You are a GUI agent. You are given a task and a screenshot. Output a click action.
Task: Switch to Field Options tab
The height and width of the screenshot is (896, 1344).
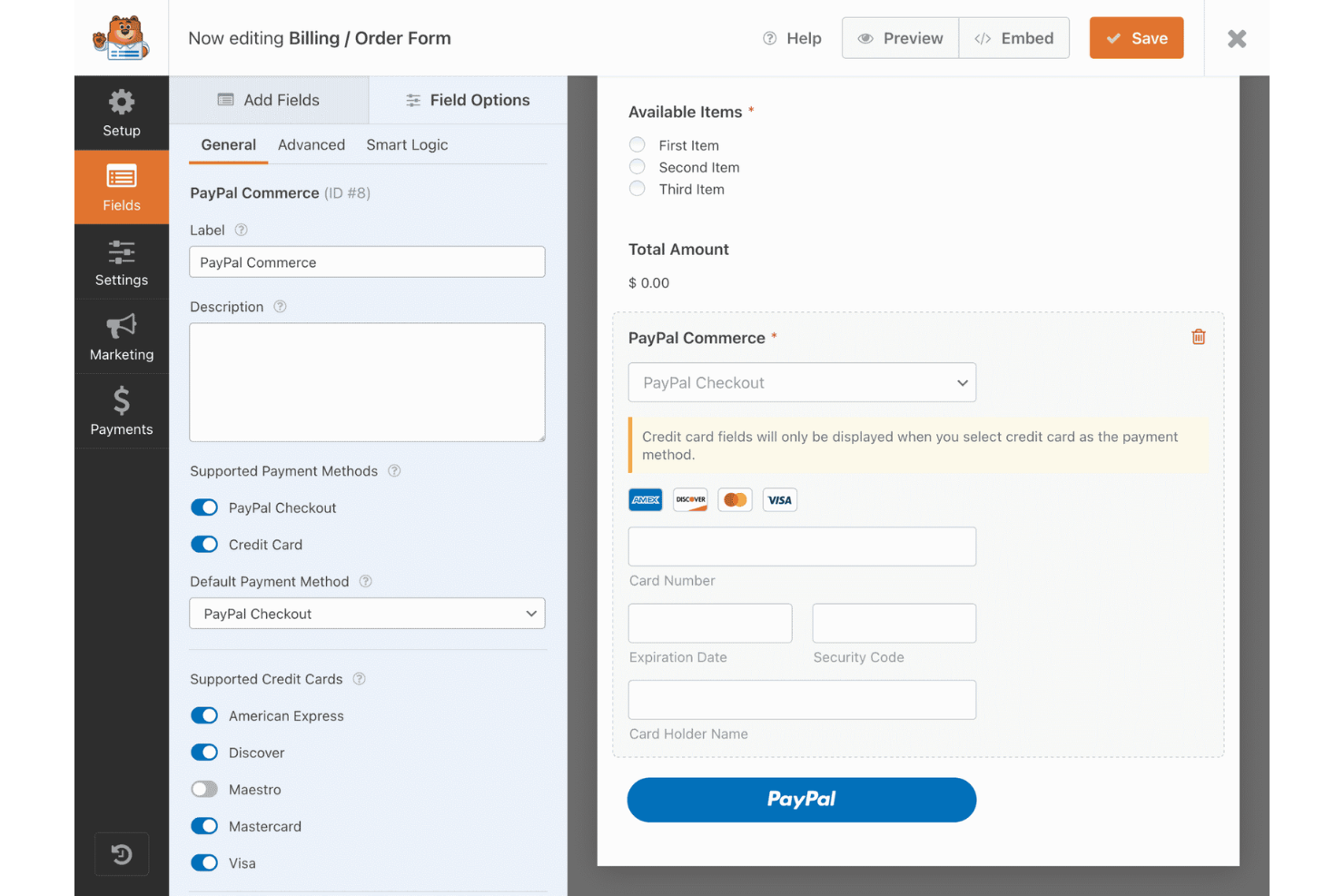click(468, 100)
